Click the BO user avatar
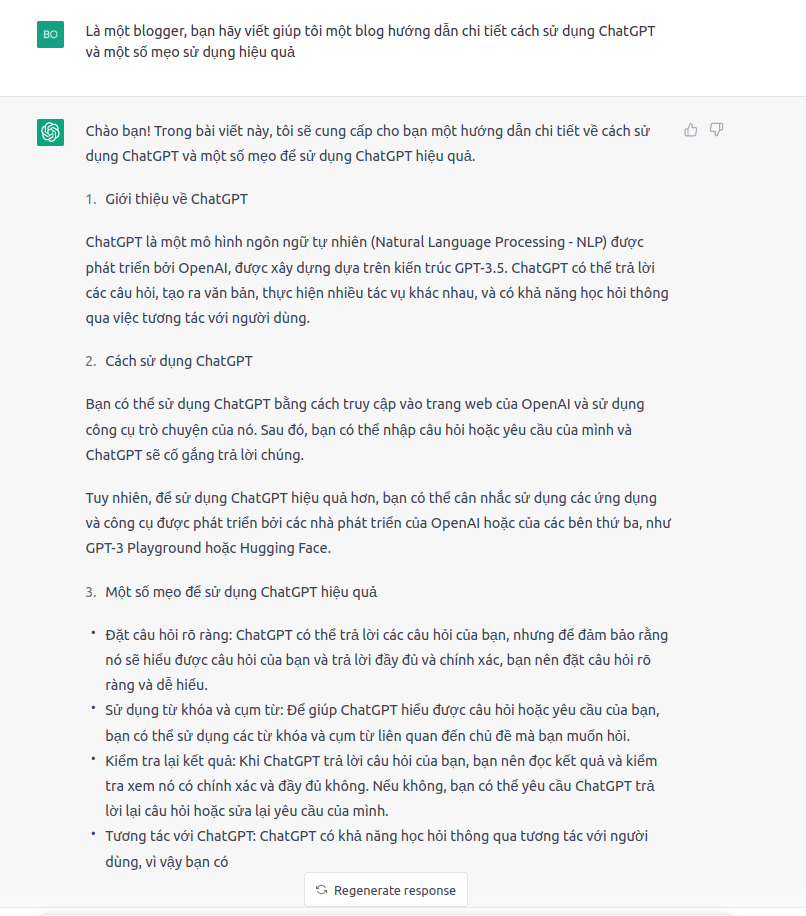The image size is (806, 916). click(51, 34)
